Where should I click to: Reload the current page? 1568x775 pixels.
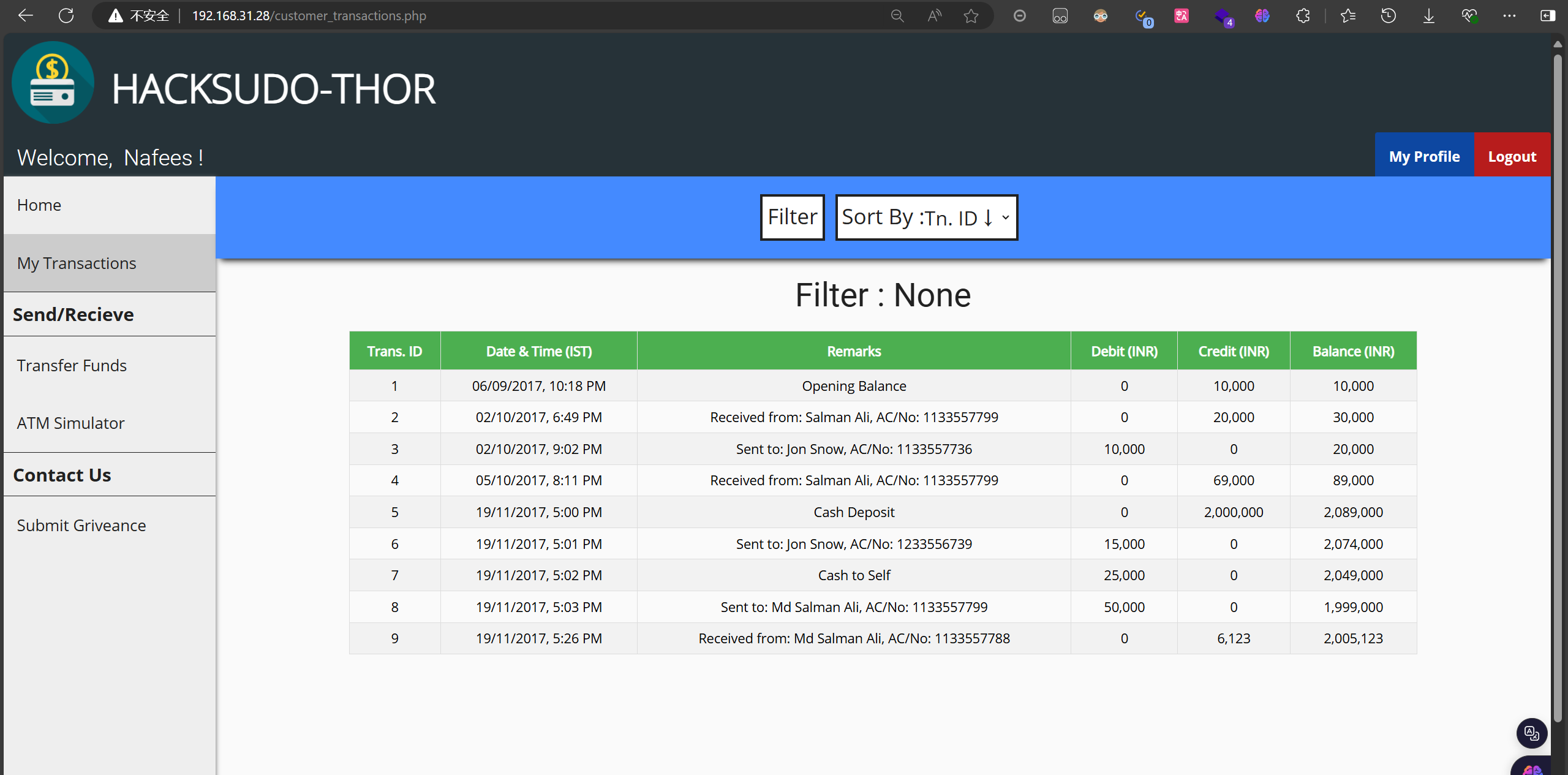coord(66,16)
